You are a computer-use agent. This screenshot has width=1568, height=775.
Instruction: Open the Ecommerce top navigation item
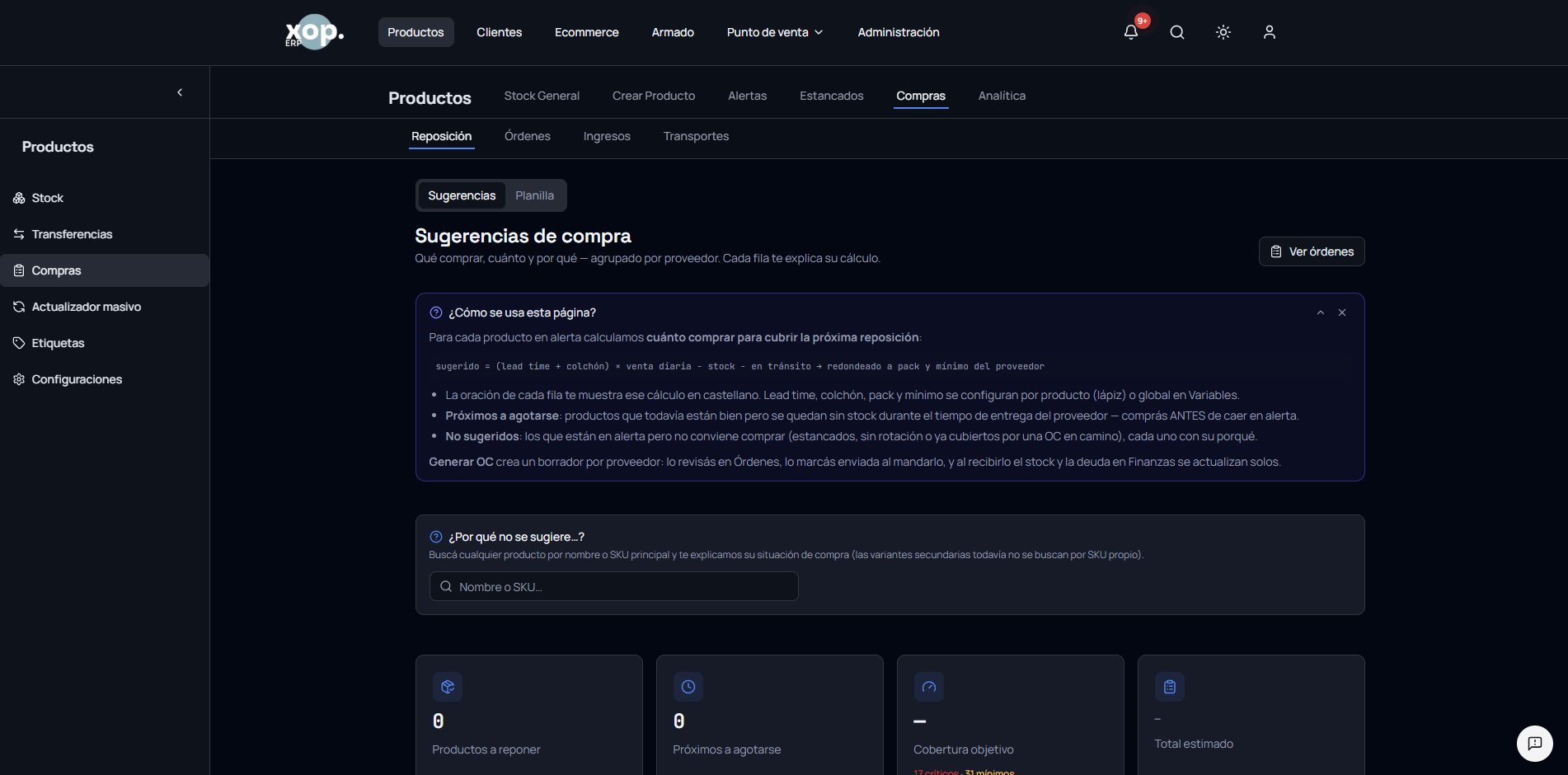[x=586, y=32]
